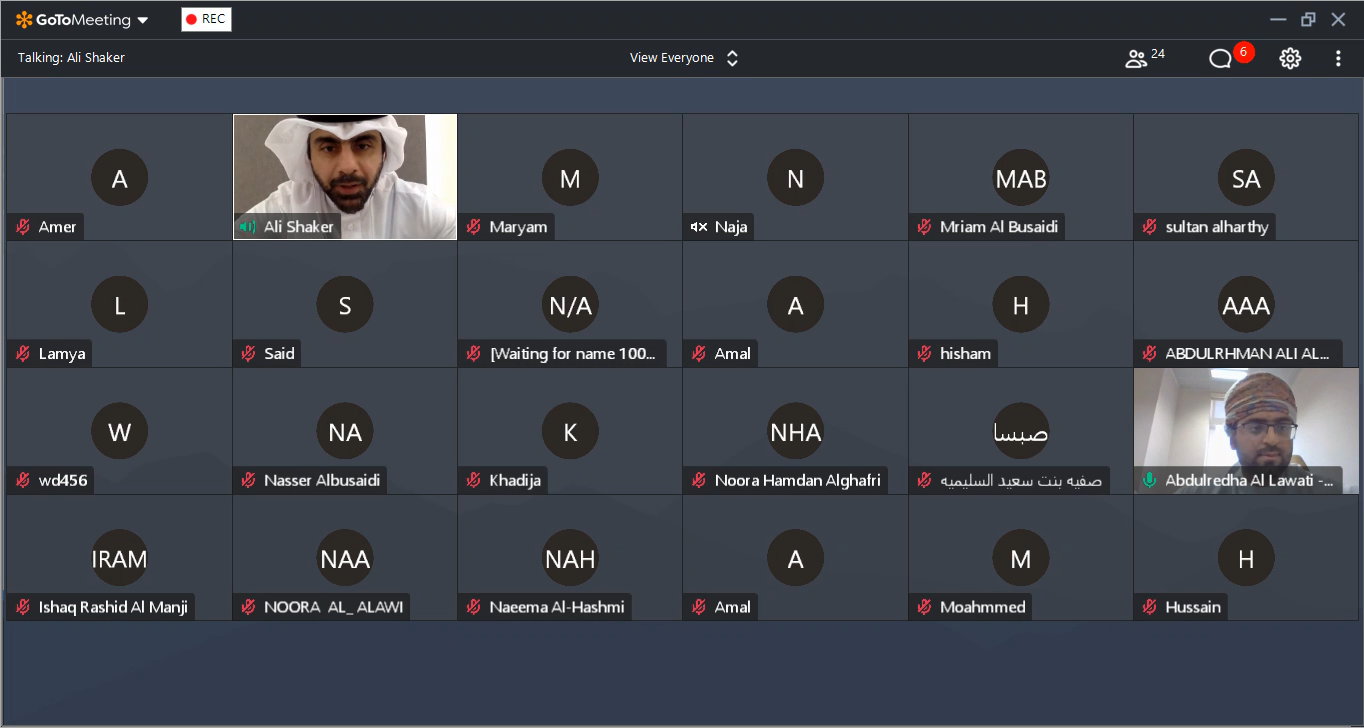Click the speaker icon next to Ali Shaker
The image size is (1364, 728).
pyautogui.click(x=247, y=227)
